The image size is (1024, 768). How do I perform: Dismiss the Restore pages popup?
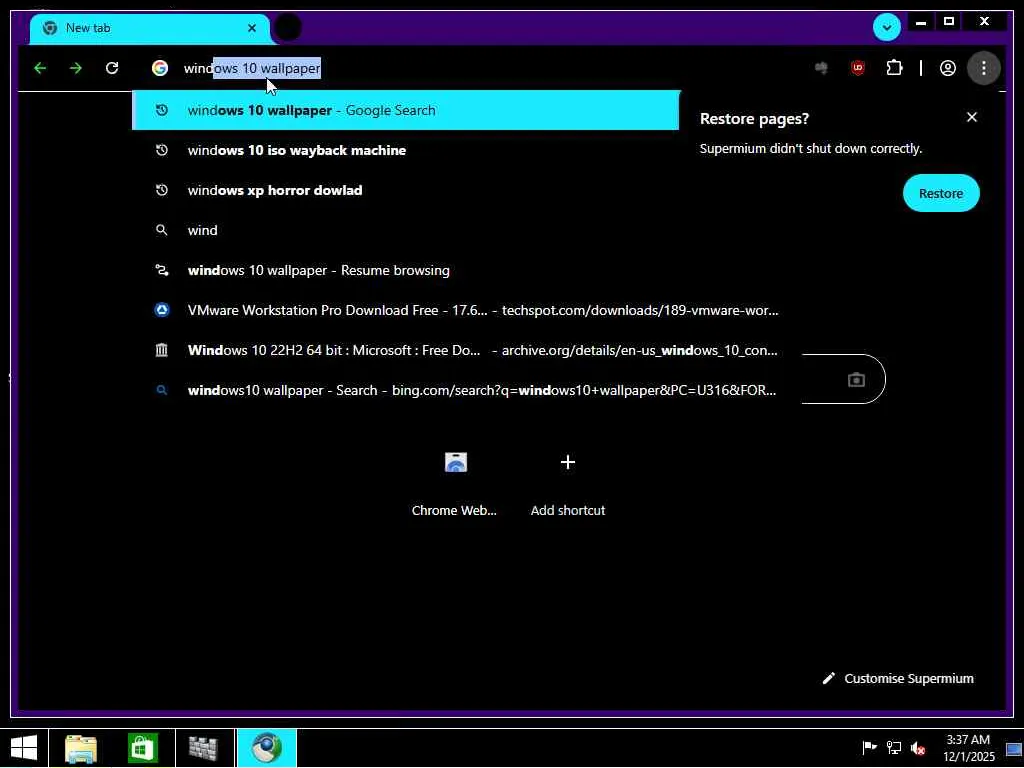pyautogui.click(x=972, y=117)
